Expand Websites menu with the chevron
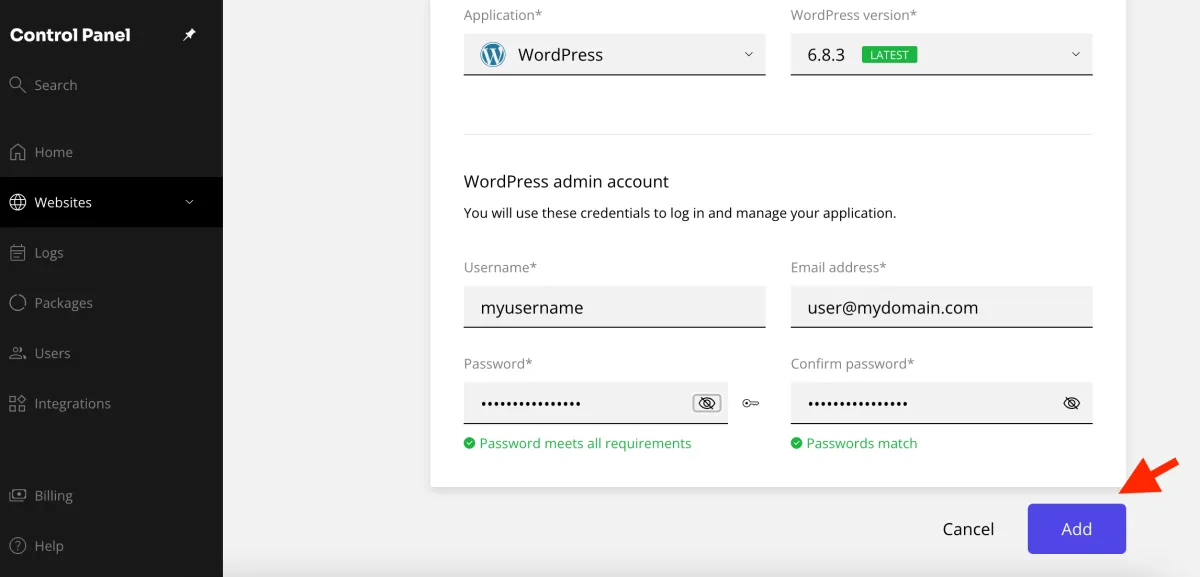The height and width of the screenshot is (577, 1200). [x=190, y=202]
